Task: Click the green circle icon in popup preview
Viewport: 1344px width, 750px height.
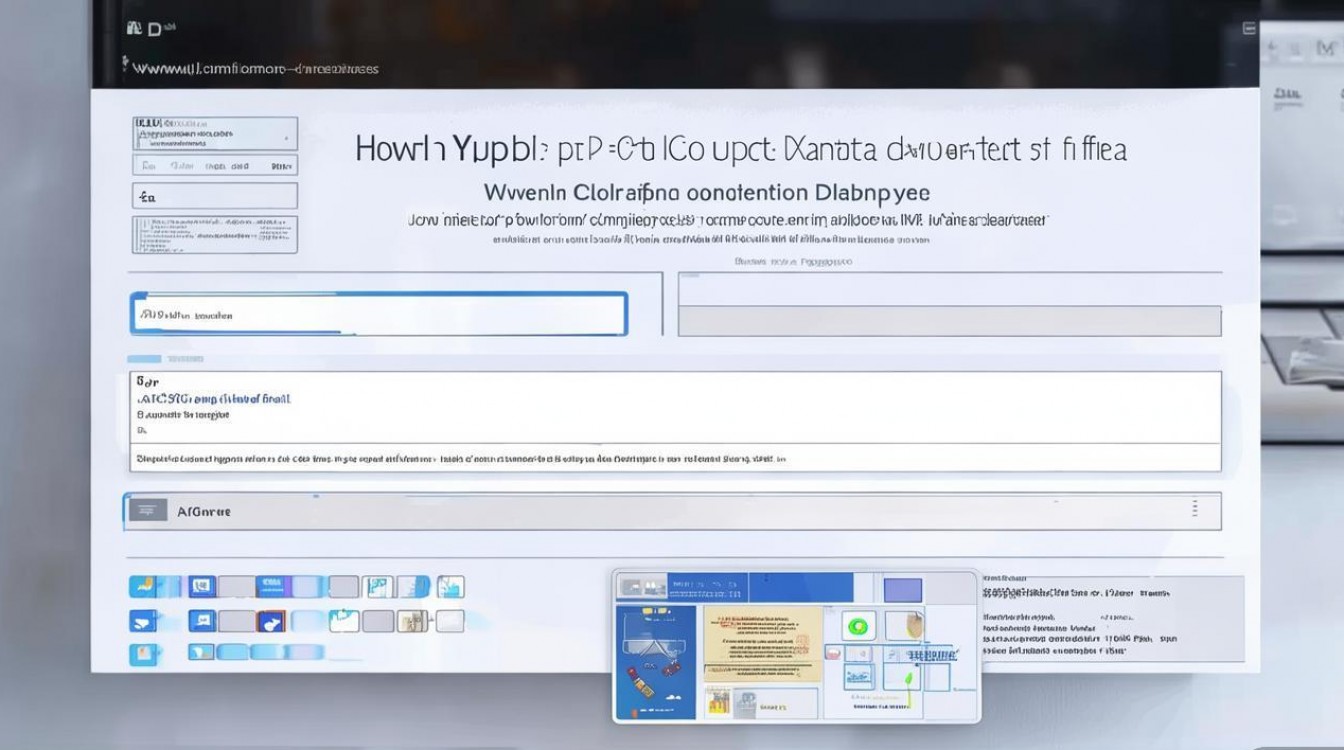Action: [859, 628]
